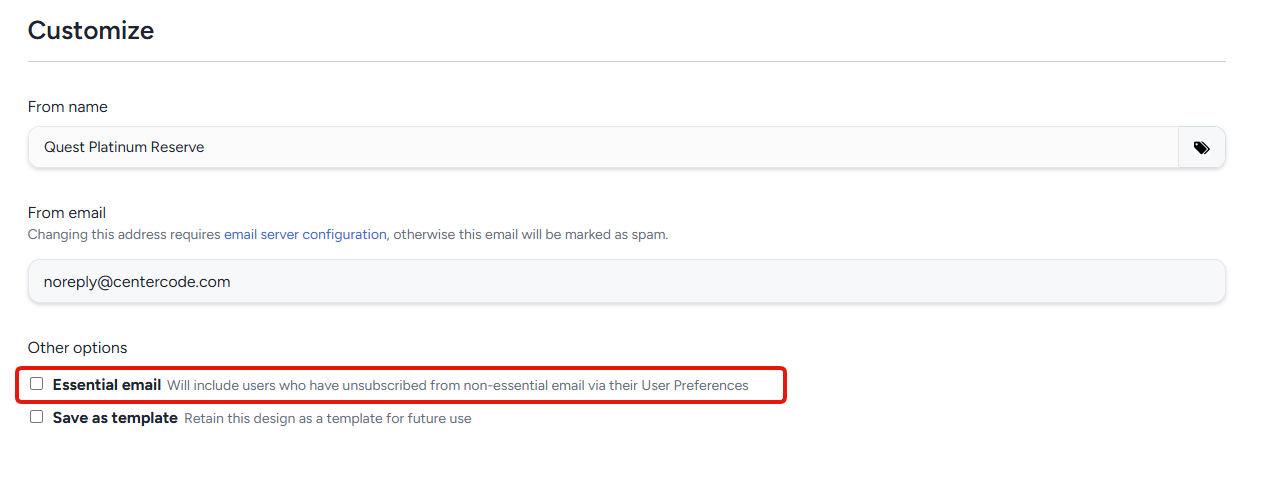Click the tag icon beside From name
Image resolution: width=1276 pixels, height=480 pixels.
pos(1201,148)
